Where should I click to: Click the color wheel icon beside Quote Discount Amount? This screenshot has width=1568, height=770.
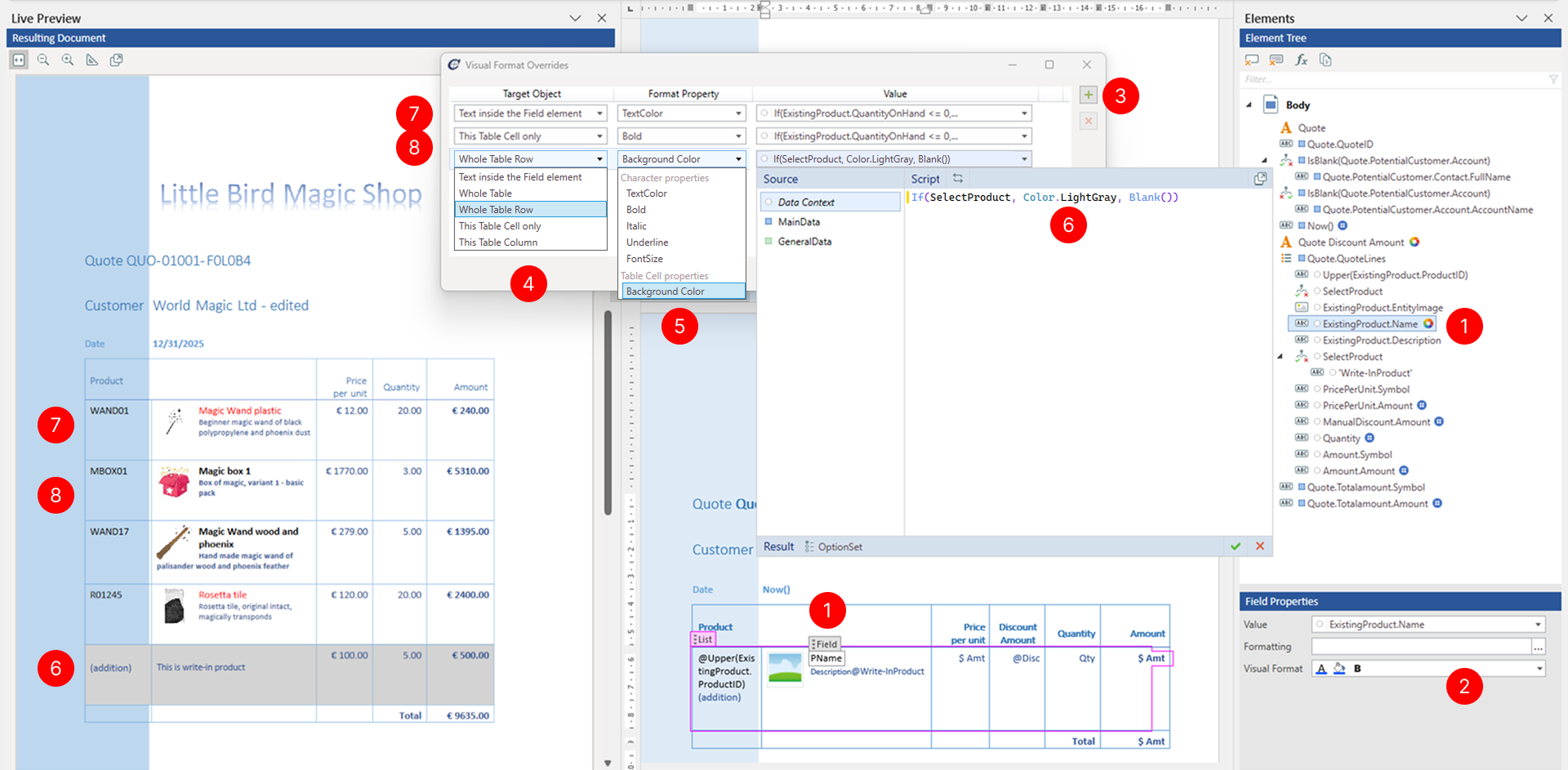(1414, 242)
